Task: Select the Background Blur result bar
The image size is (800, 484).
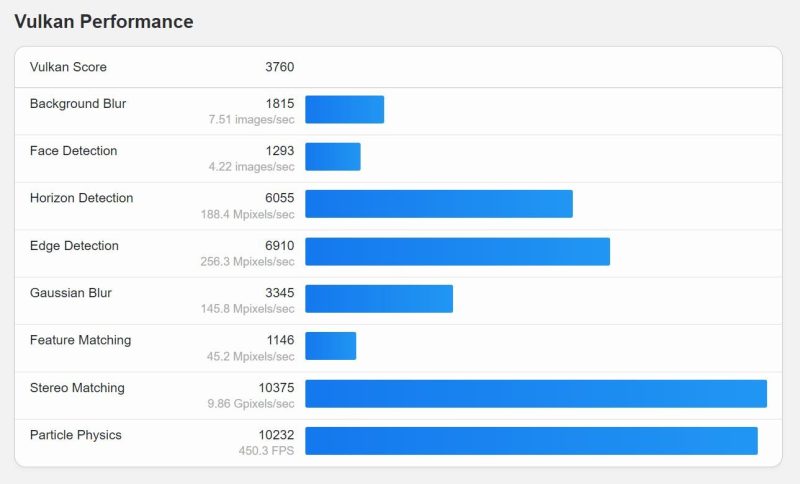Action: (344, 110)
